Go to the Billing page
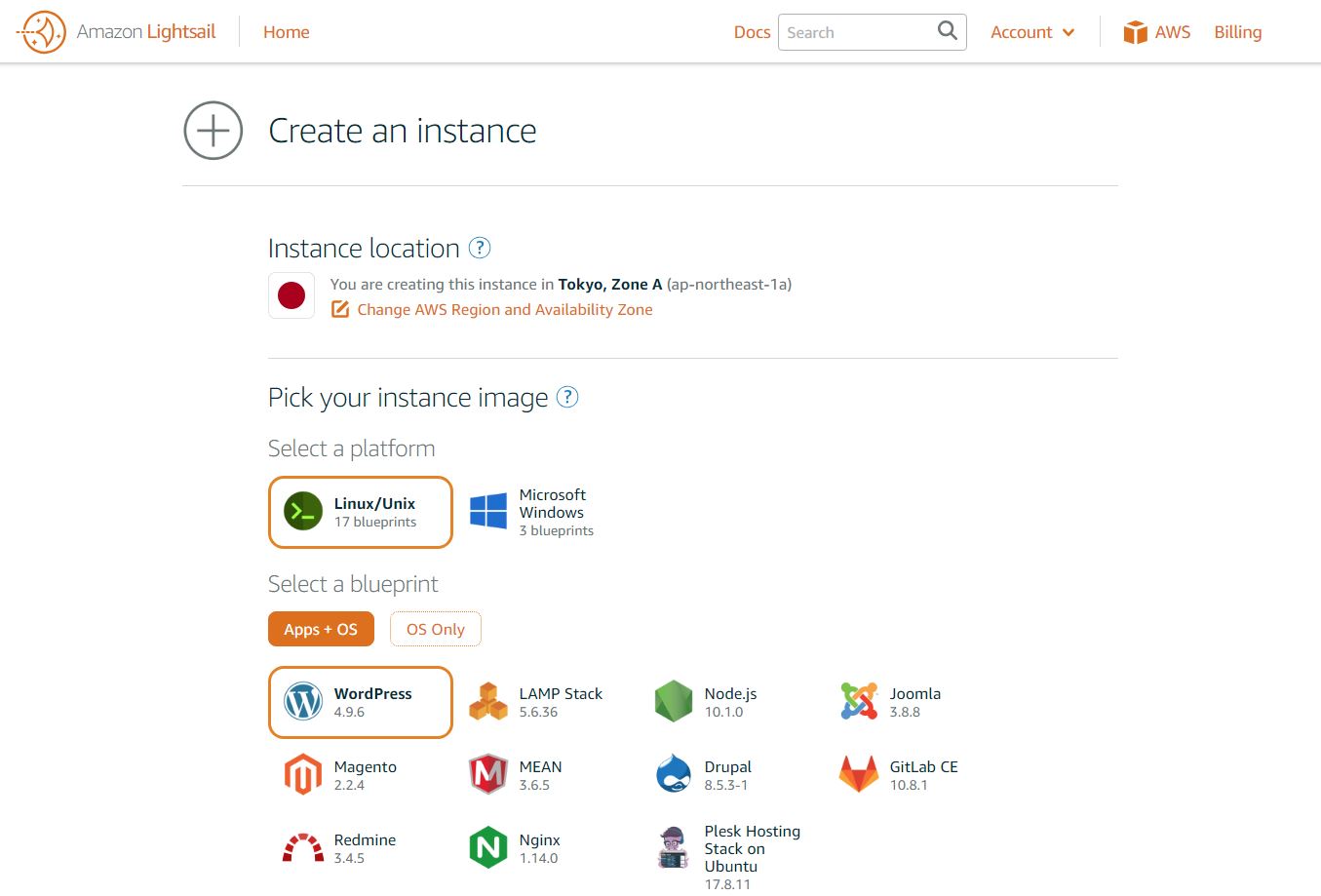The image size is (1321, 896). (1238, 32)
